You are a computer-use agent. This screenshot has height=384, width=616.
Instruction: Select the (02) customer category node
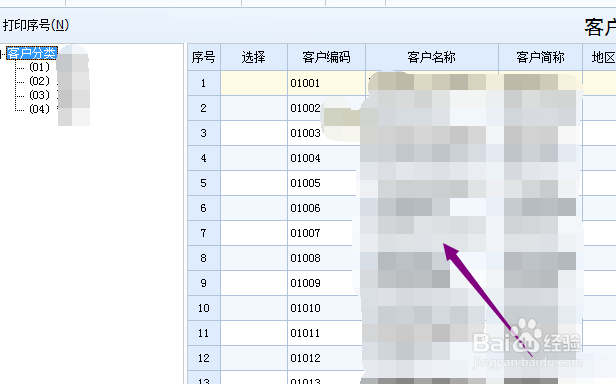point(40,81)
